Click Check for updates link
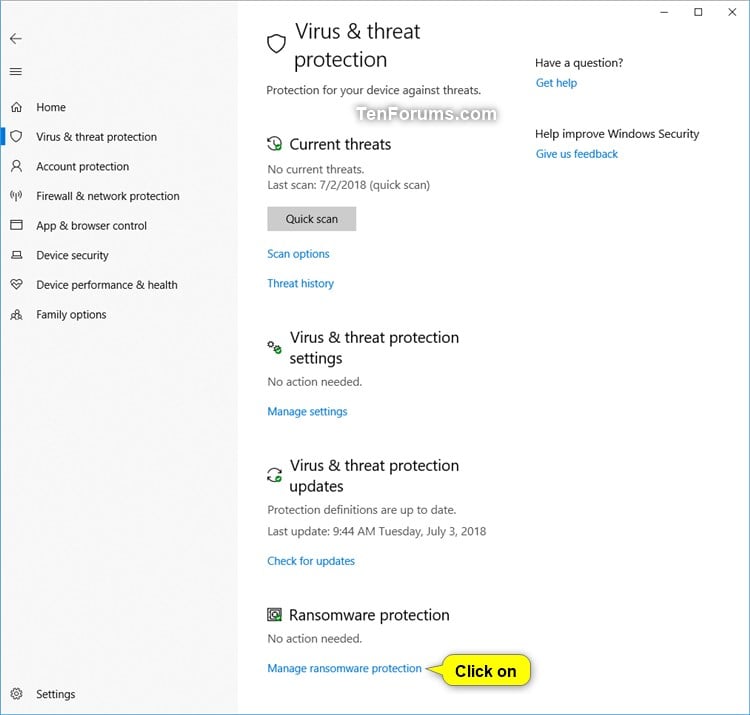750x715 pixels. click(311, 561)
